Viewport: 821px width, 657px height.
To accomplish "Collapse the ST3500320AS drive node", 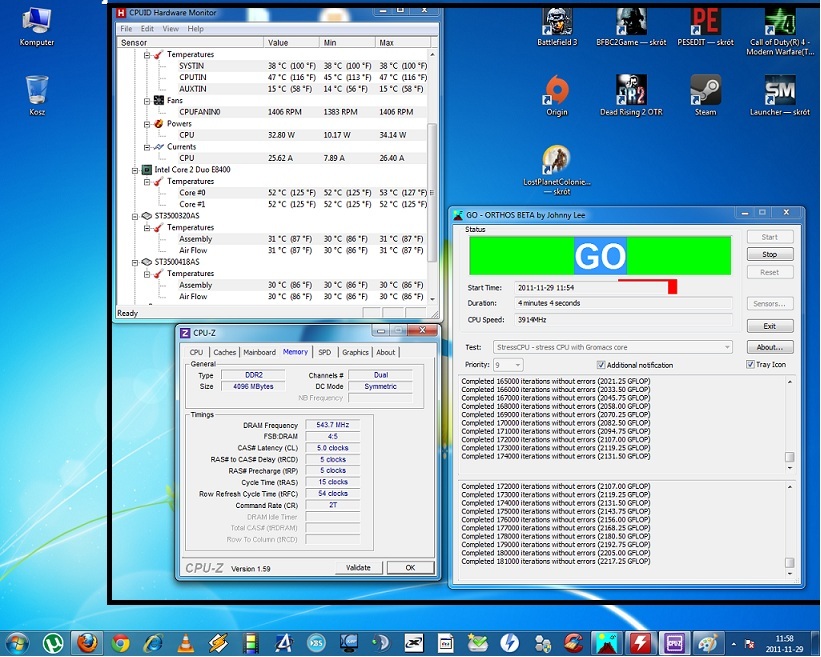I will point(135,216).
